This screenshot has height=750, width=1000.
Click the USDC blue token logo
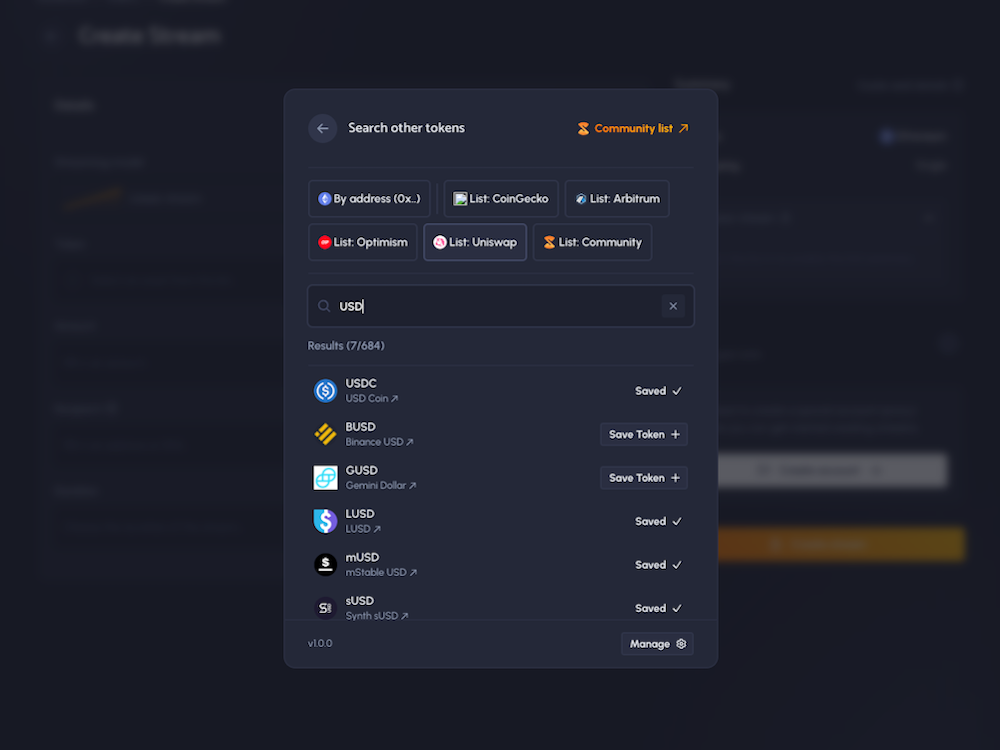point(324,390)
